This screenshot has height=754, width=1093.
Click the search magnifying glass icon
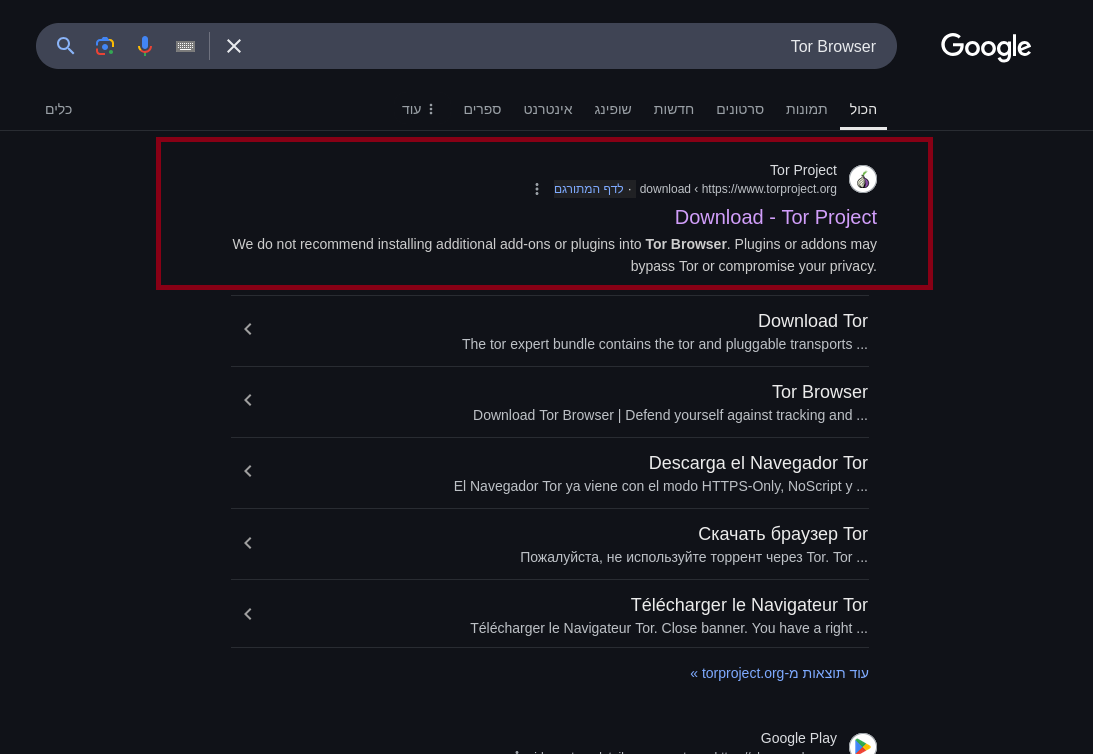tap(66, 46)
